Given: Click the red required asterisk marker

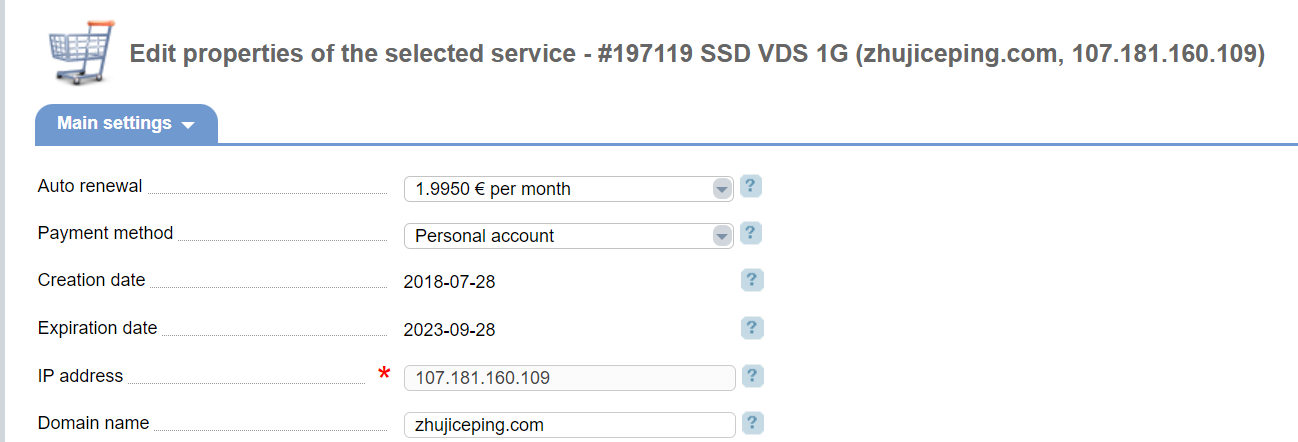Looking at the screenshot, I should pos(384,375).
